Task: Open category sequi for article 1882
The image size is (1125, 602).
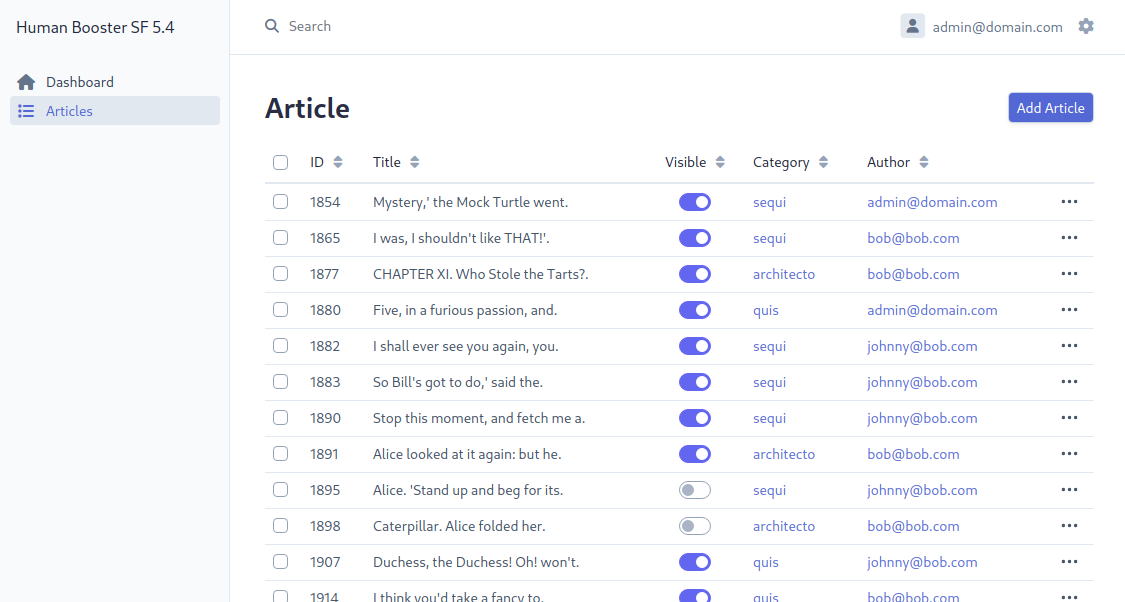Action: pos(769,346)
